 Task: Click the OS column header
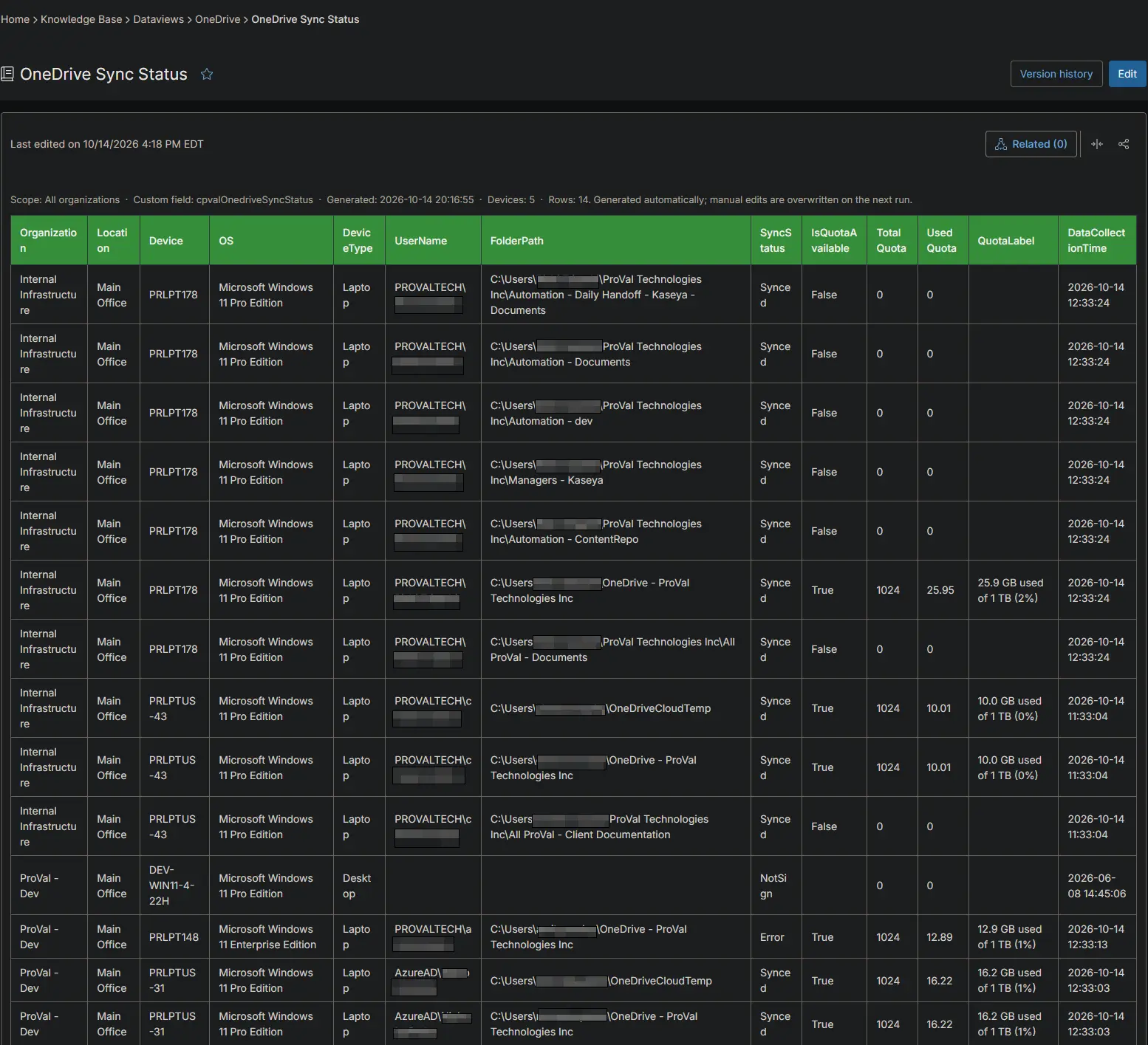click(271, 240)
